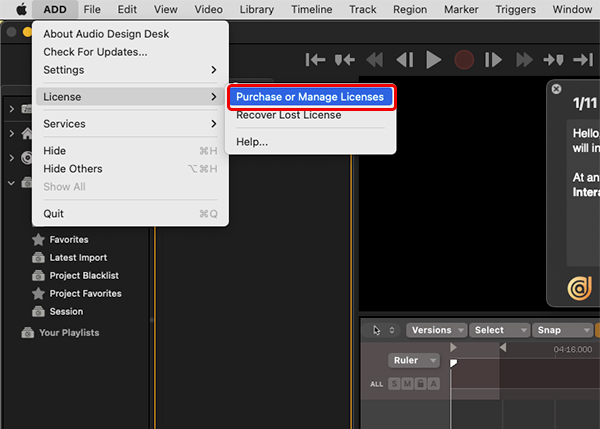The width and height of the screenshot is (600, 429).
Task: Go to previous marker
Action: (x=345, y=60)
